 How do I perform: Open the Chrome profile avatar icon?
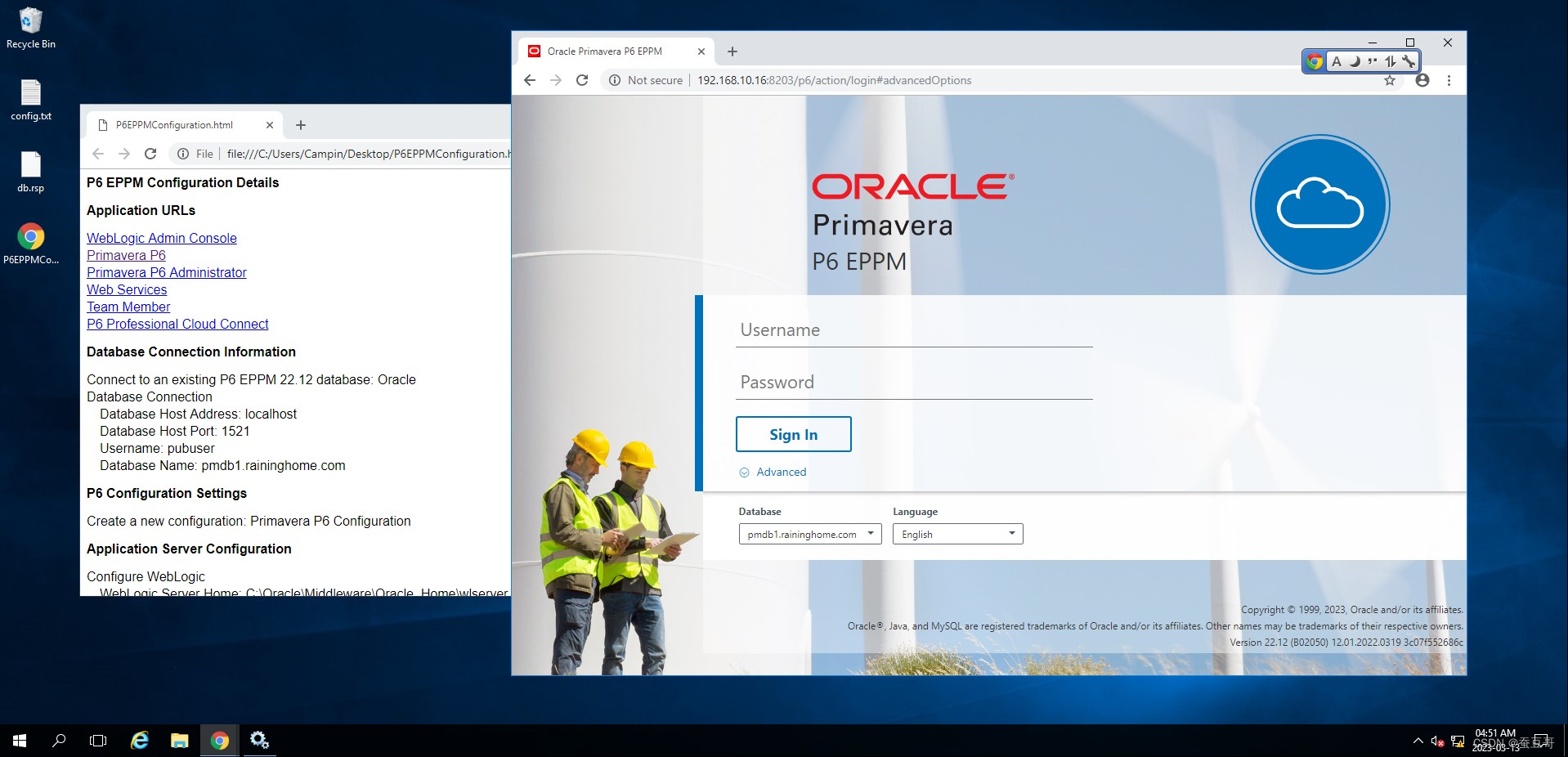[1422, 80]
